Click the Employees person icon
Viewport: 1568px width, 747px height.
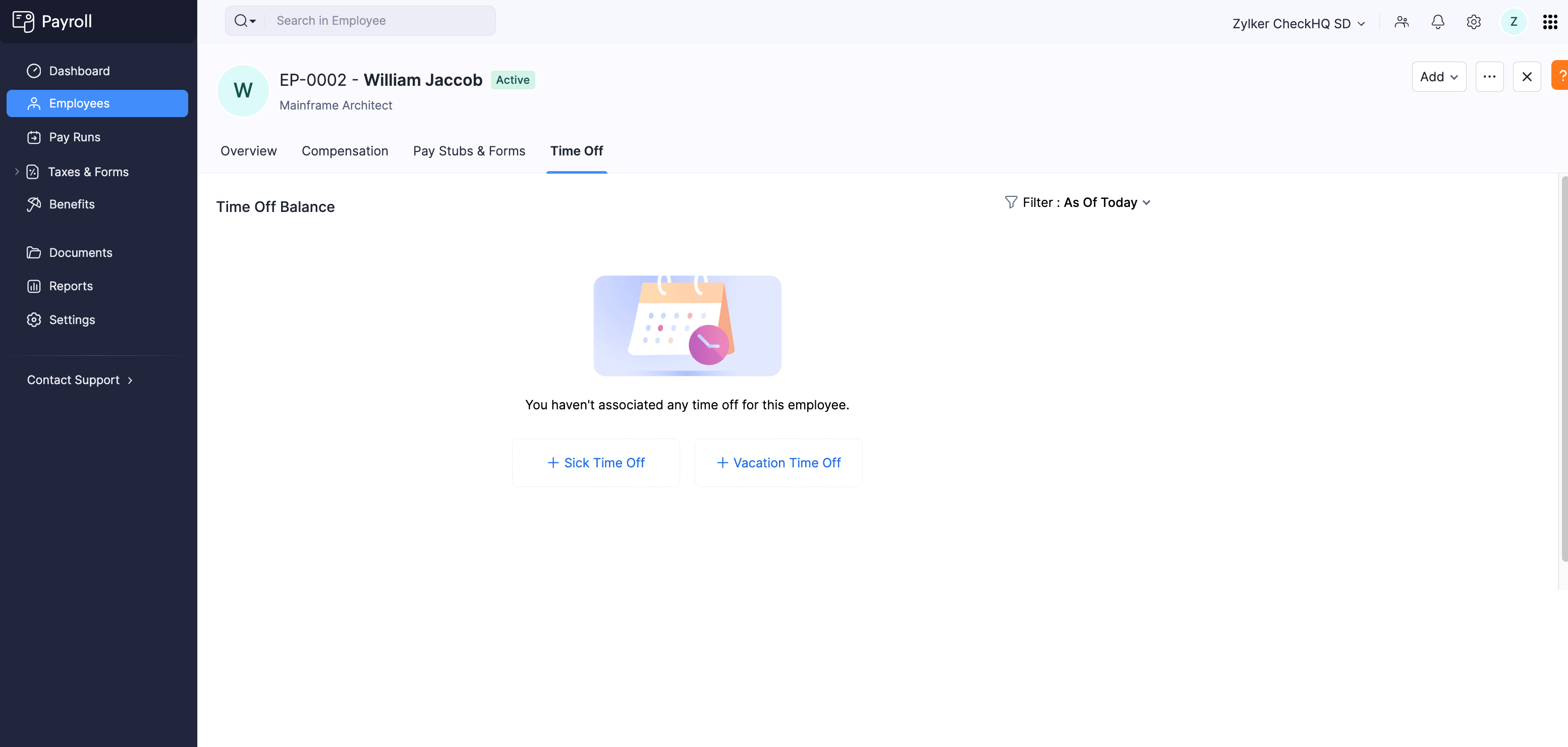[x=34, y=103]
